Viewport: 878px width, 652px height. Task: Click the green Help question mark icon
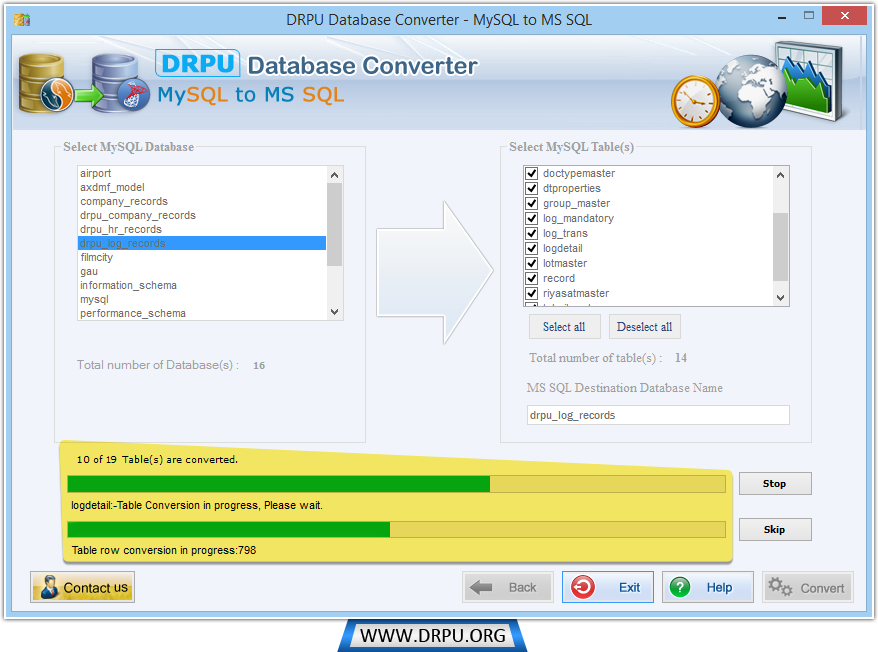[x=680, y=588]
